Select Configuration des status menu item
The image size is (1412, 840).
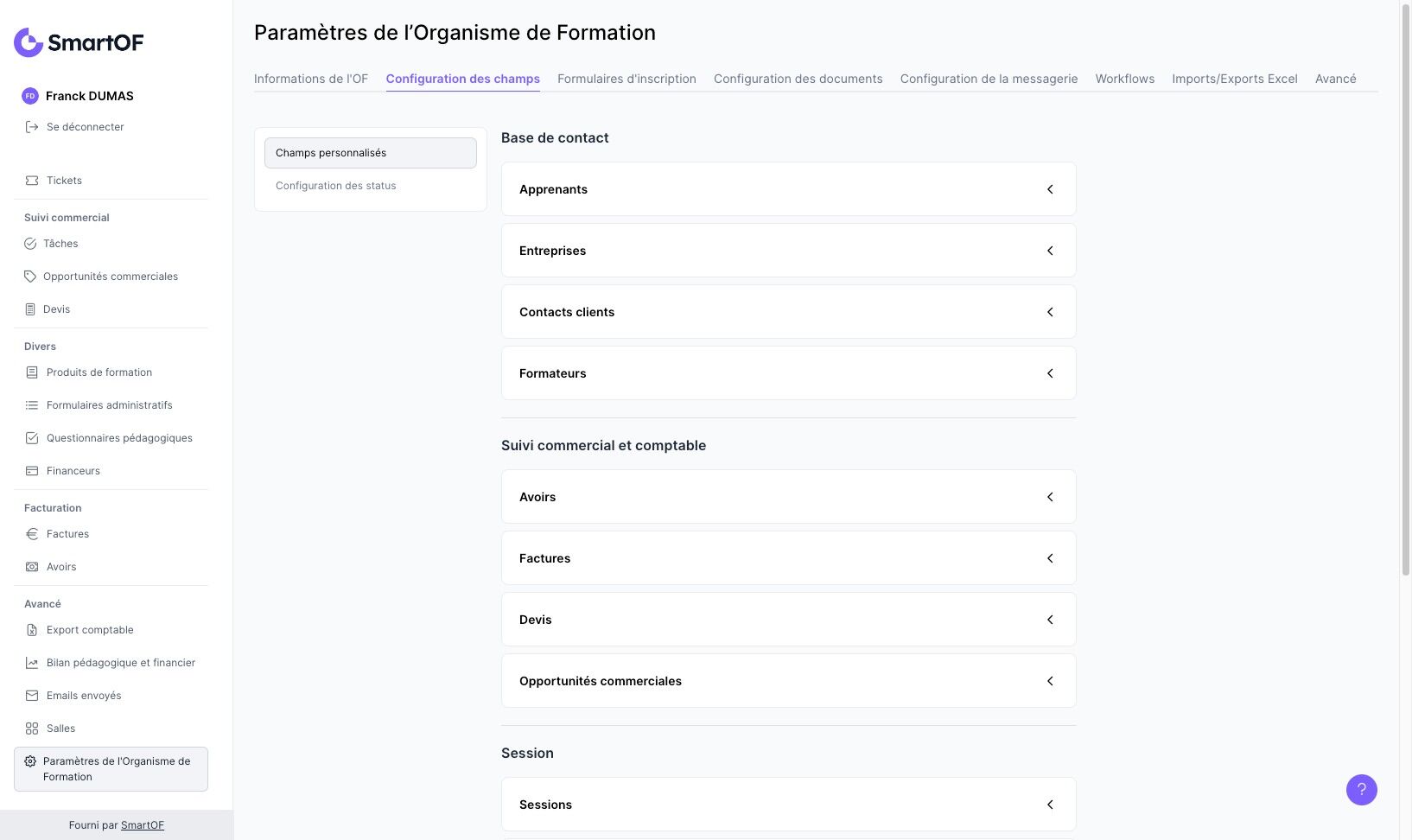[335, 186]
